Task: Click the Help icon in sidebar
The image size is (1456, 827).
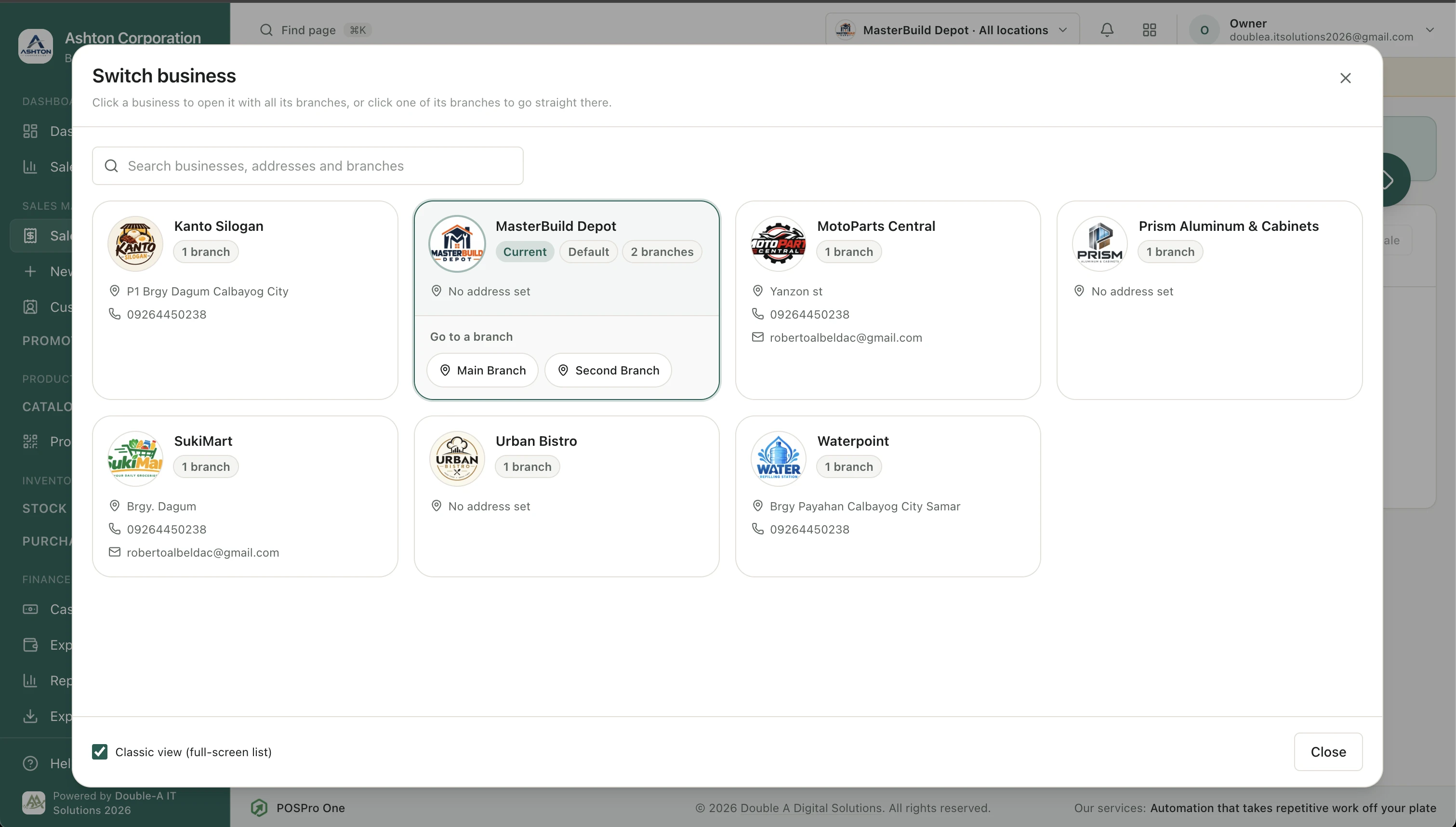Action: tap(30, 763)
